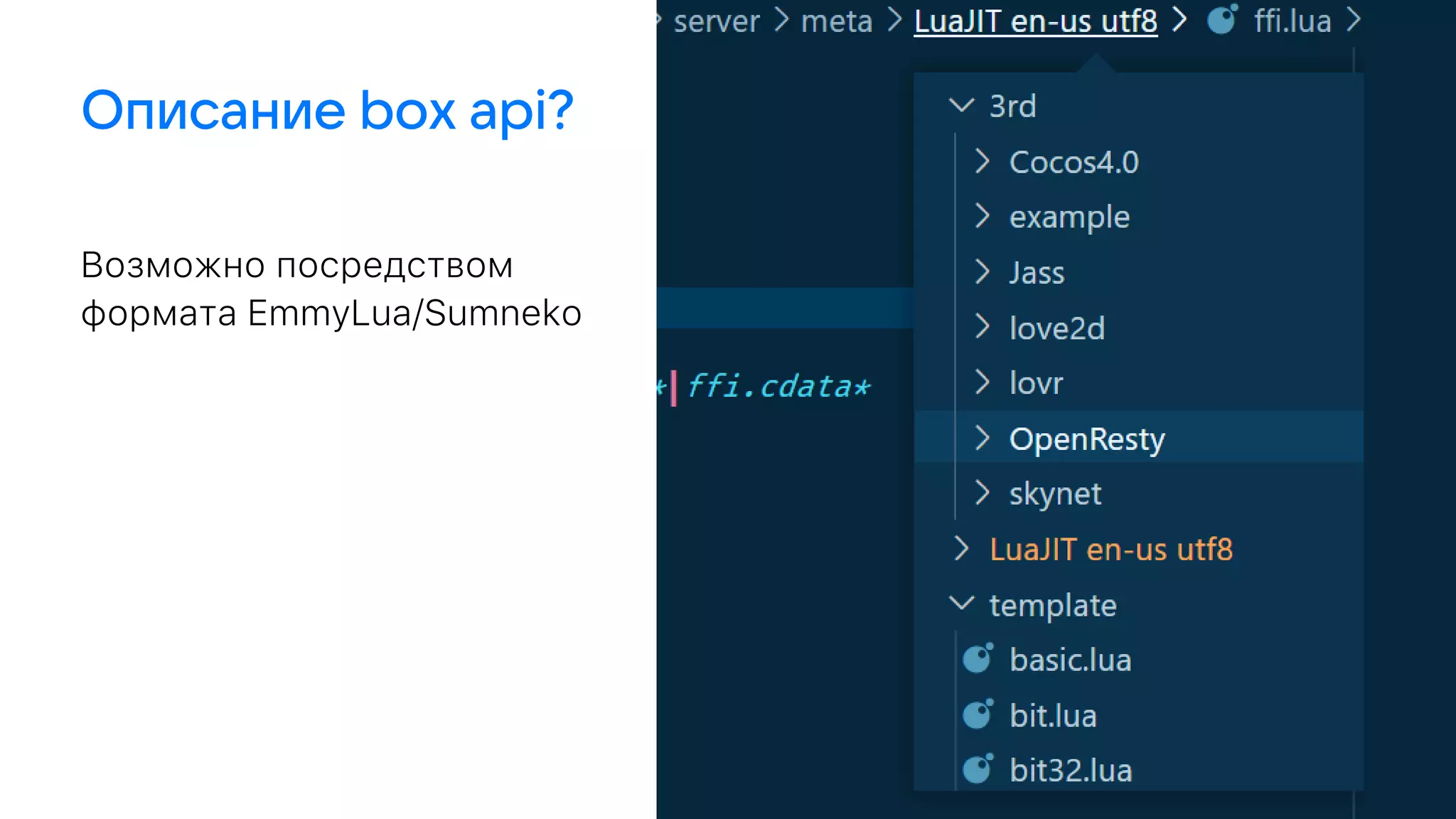The width and height of the screenshot is (1456, 819).
Task: Click the ffi.cdata* type text in editor
Action: (778, 387)
